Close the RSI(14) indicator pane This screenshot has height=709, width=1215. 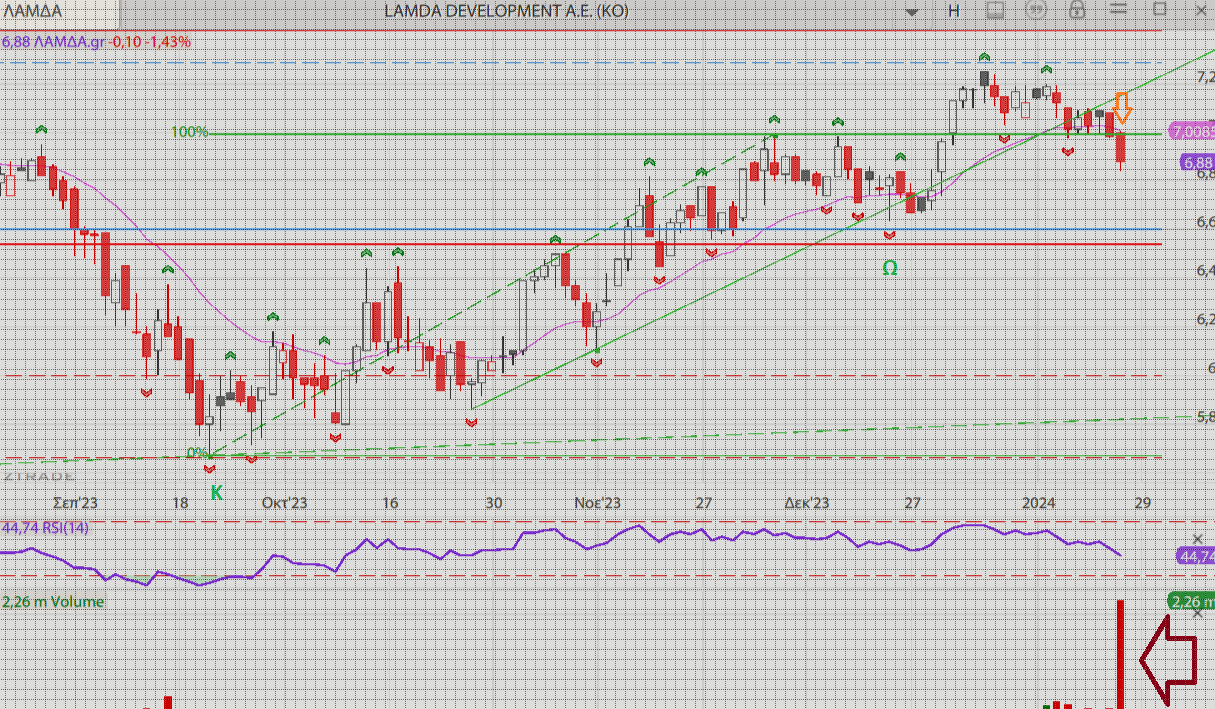1199,539
